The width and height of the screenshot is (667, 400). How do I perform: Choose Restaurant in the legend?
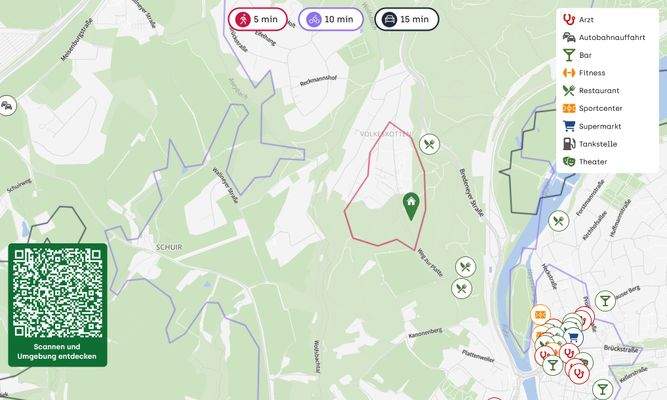591,91
